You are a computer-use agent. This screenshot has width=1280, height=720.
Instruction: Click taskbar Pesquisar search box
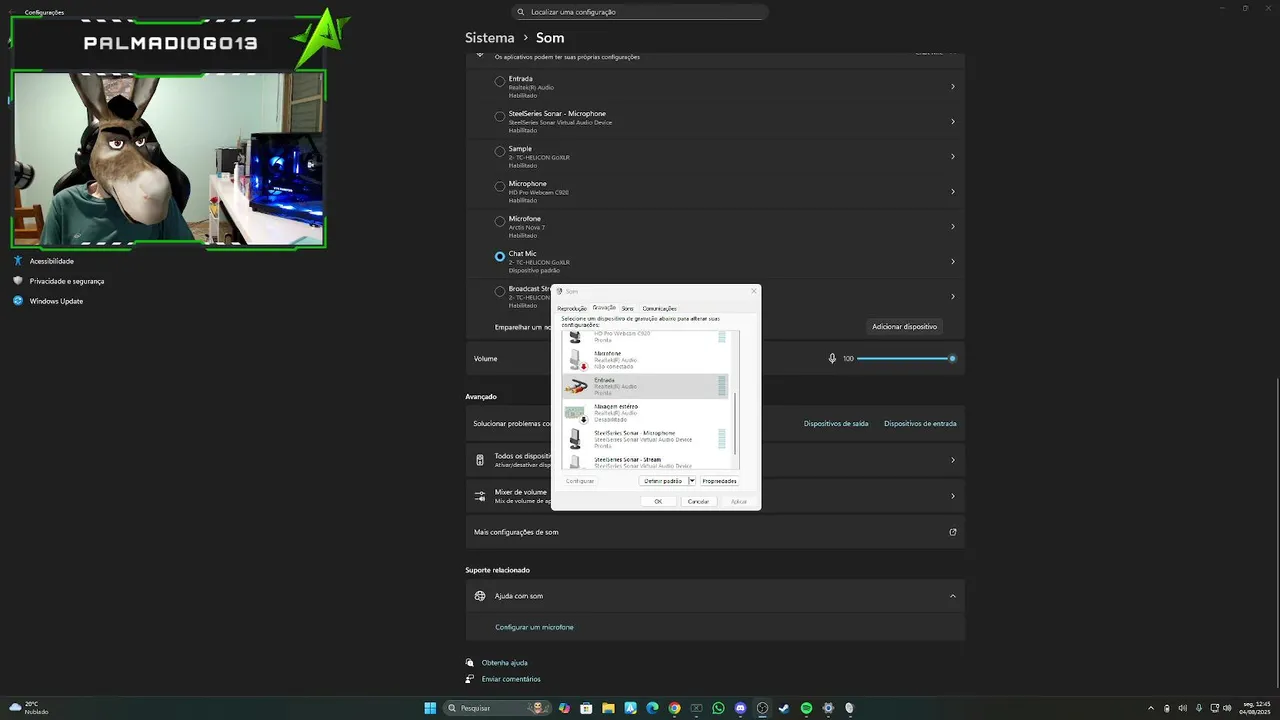coord(497,708)
